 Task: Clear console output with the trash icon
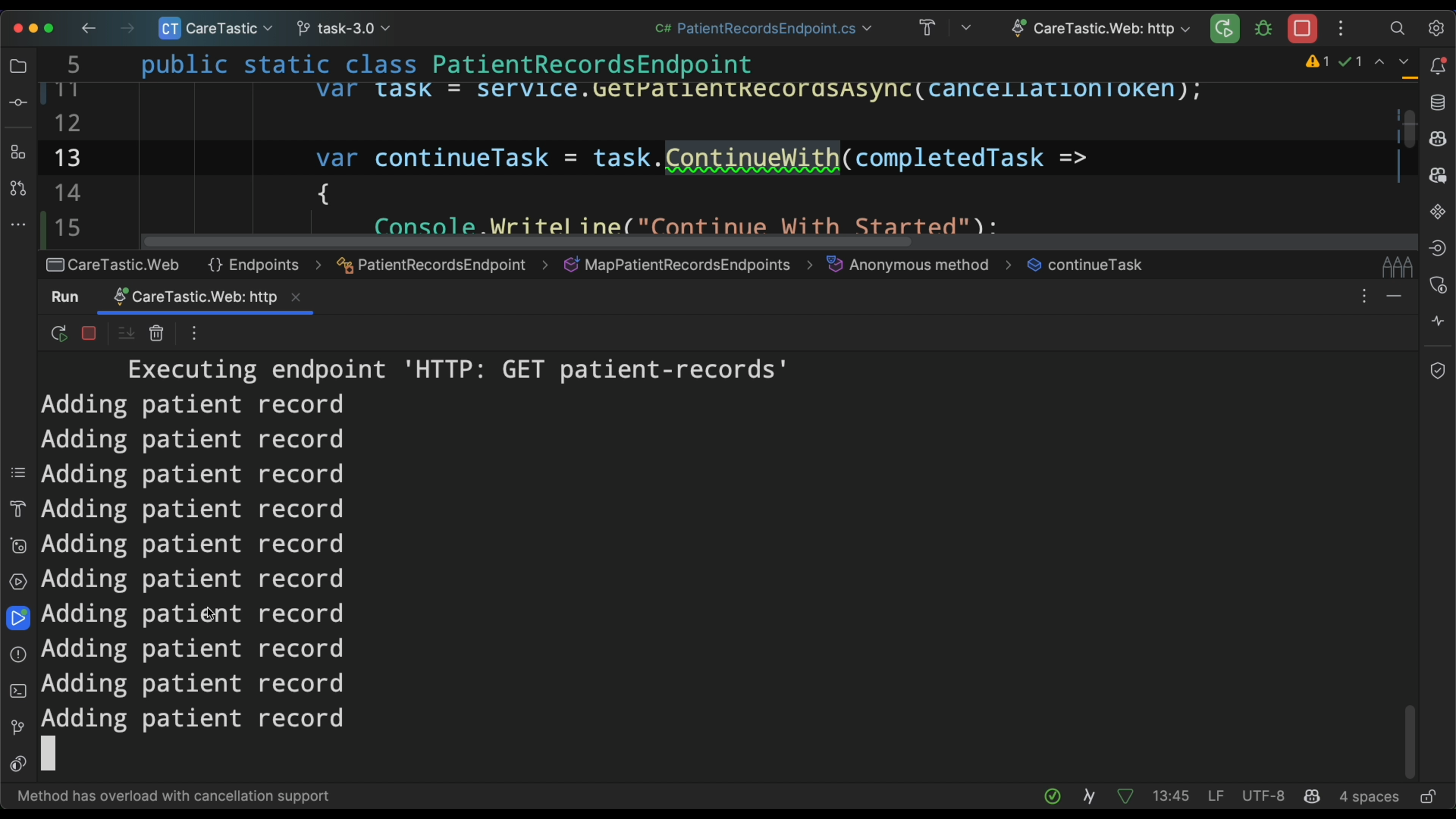pyautogui.click(x=157, y=334)
